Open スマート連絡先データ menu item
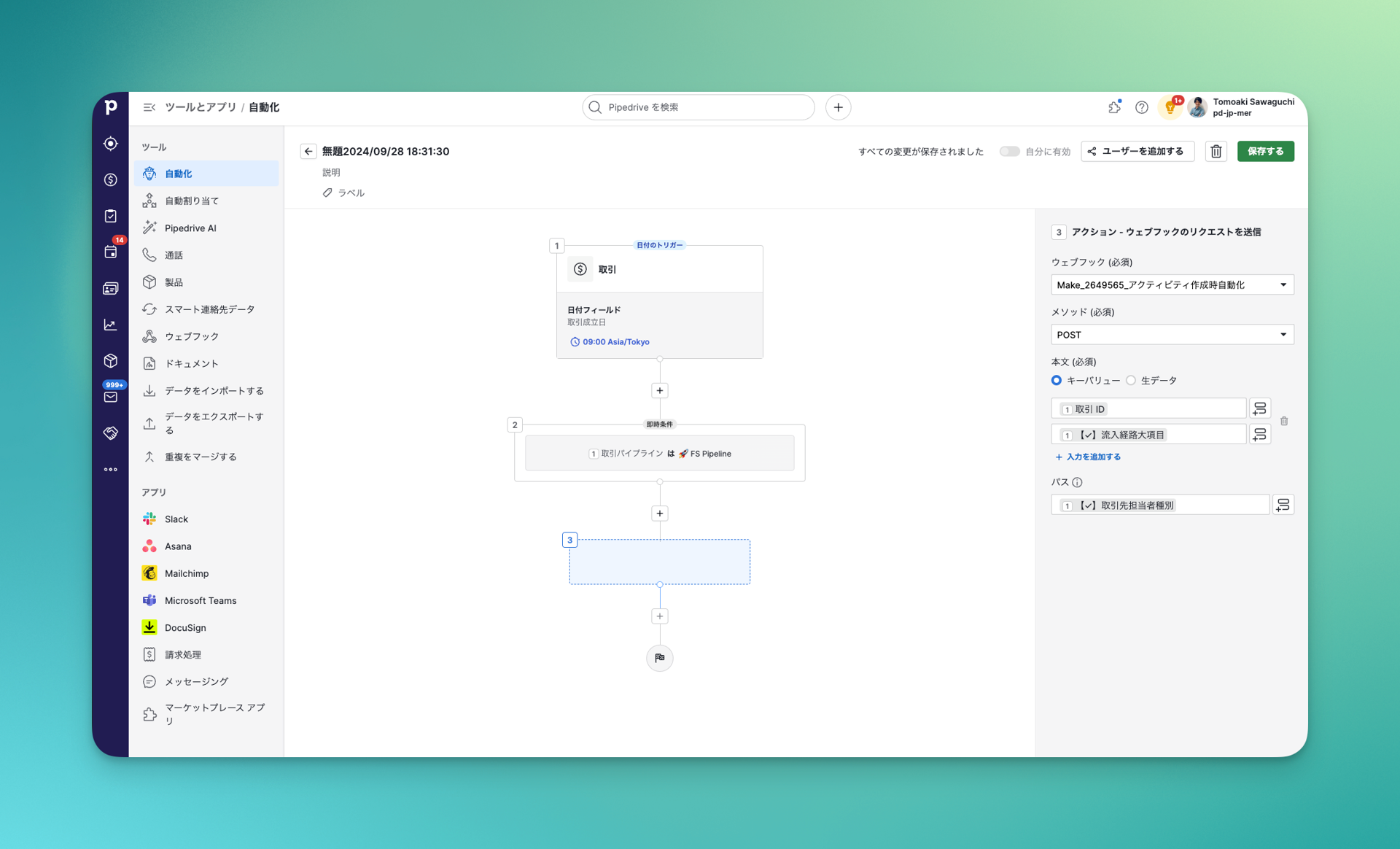The width and height of the screenshot is (1400, 849). point(206,309)
